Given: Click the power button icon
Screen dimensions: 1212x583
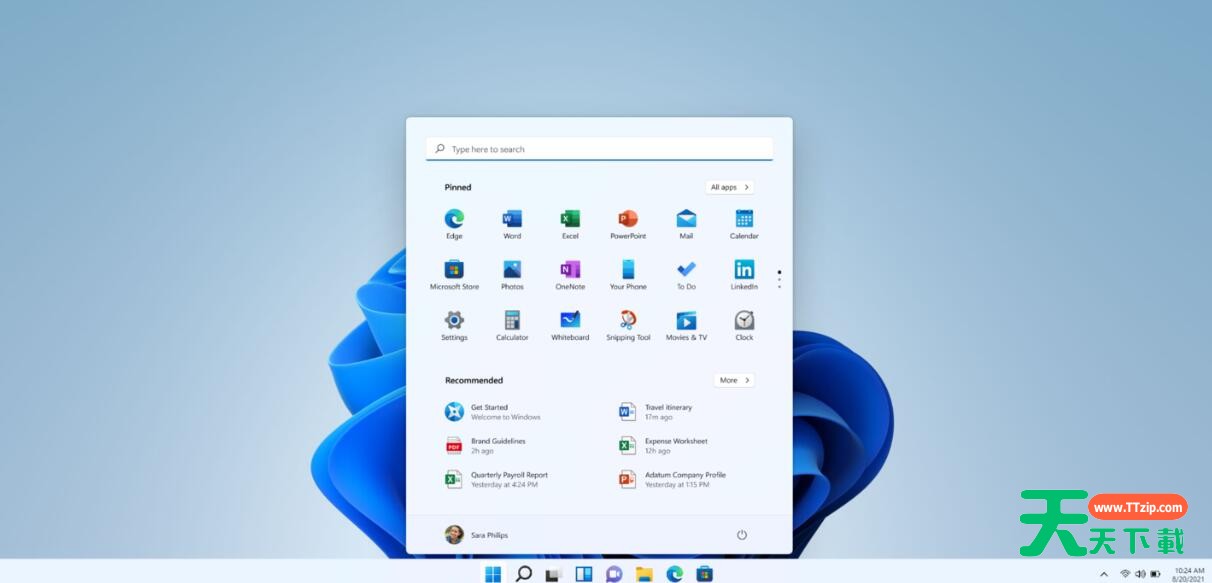Looking at the screenshot, I should click(742, 535).
